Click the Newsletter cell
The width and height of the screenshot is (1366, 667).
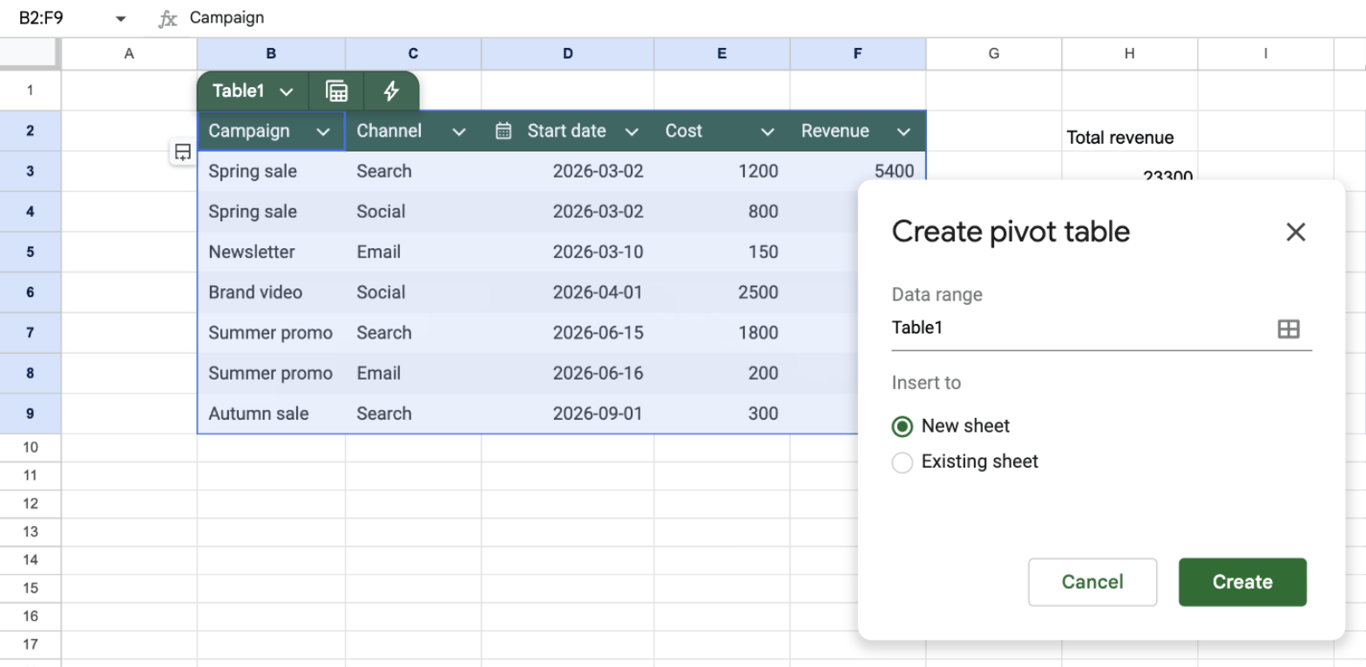(x=271, y=252)
